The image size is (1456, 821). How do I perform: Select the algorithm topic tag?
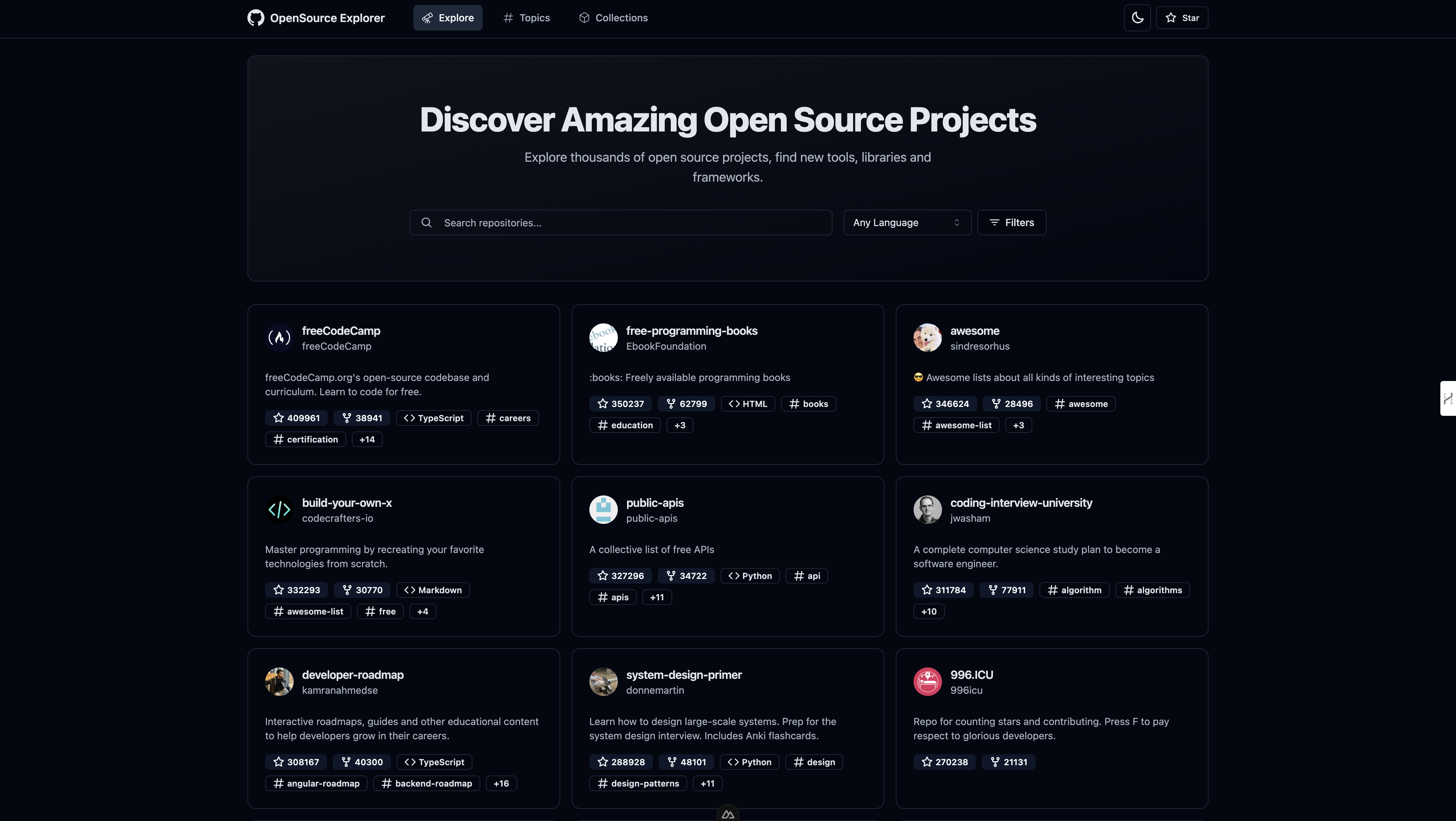pos(1075,590)
